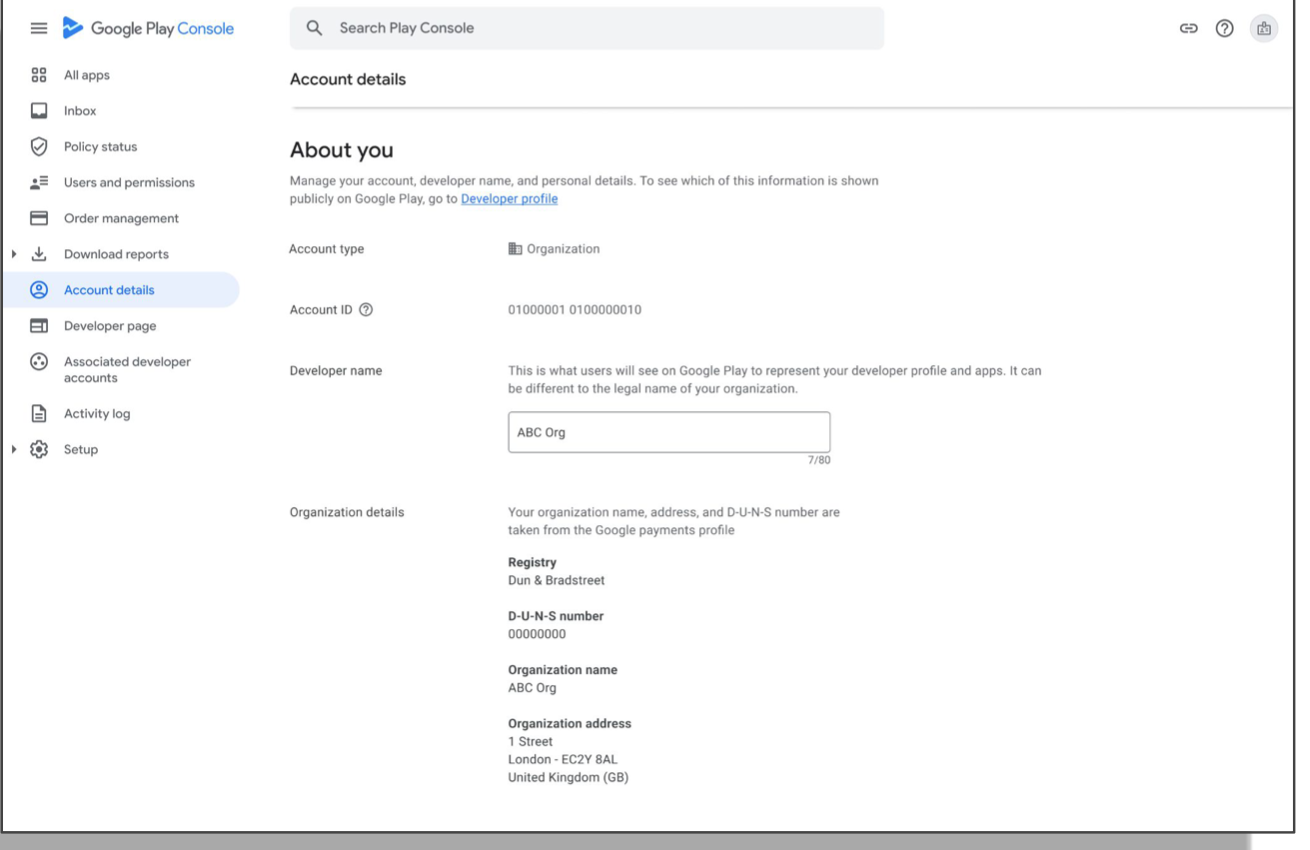Click the search magnifier icon
This screenshot has width=1310, height=850.
[314, 28]
